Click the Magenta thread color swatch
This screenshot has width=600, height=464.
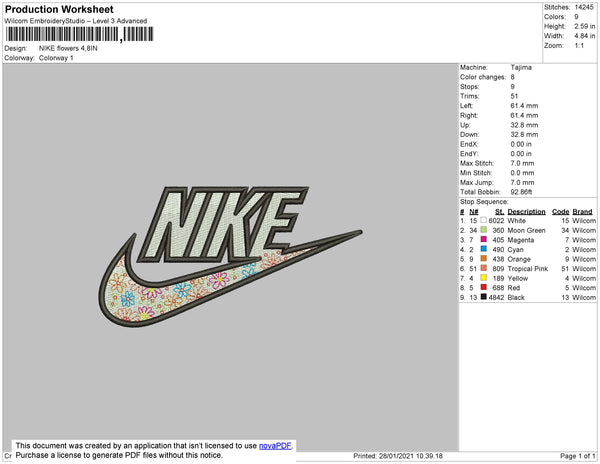[484, 239]
